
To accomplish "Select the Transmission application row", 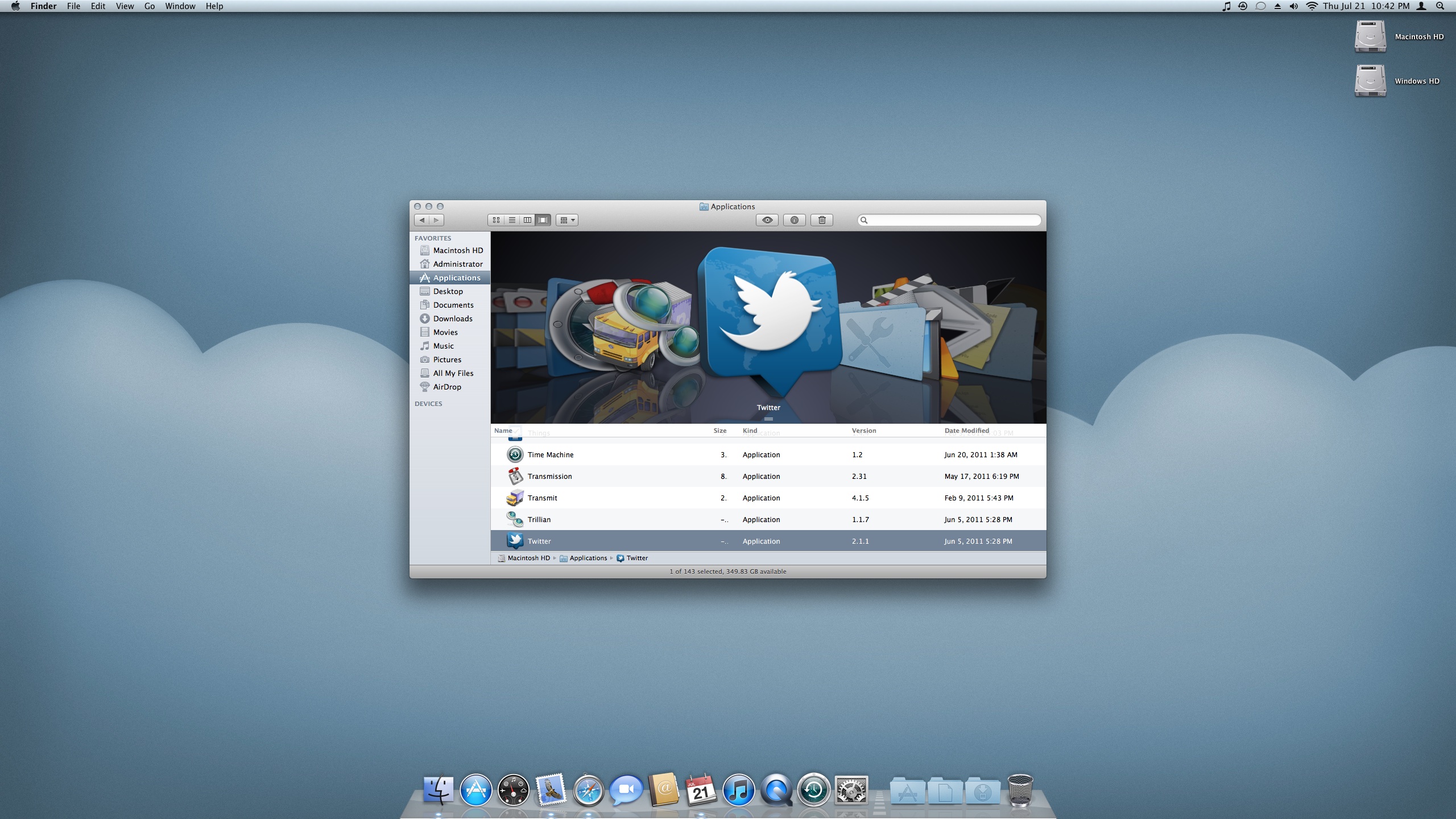I will click(768, 476).
